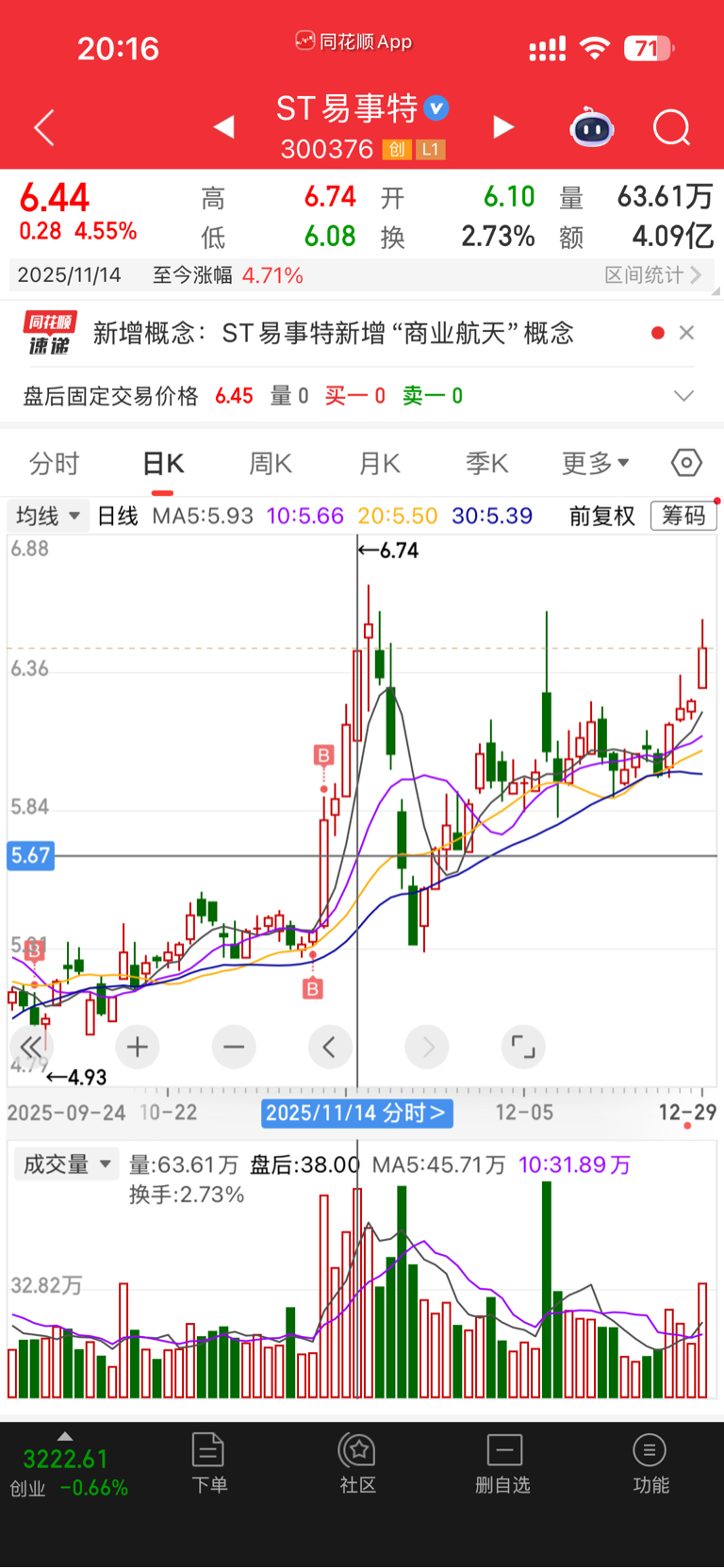Switch to the 月K chart tab

point(380,464)
